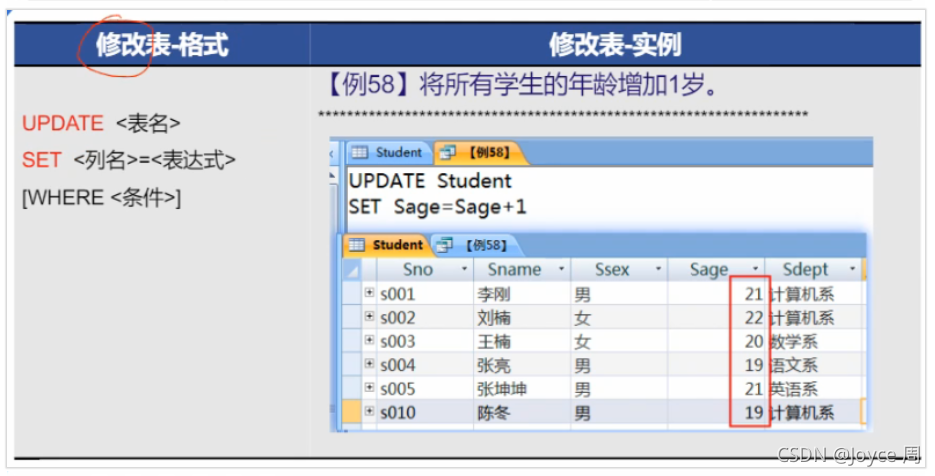Image resolution: width=935 pixels, height=476 pixels.
Task: Select the Sdept cell 语文系
Action: click(x=814, y=365)
